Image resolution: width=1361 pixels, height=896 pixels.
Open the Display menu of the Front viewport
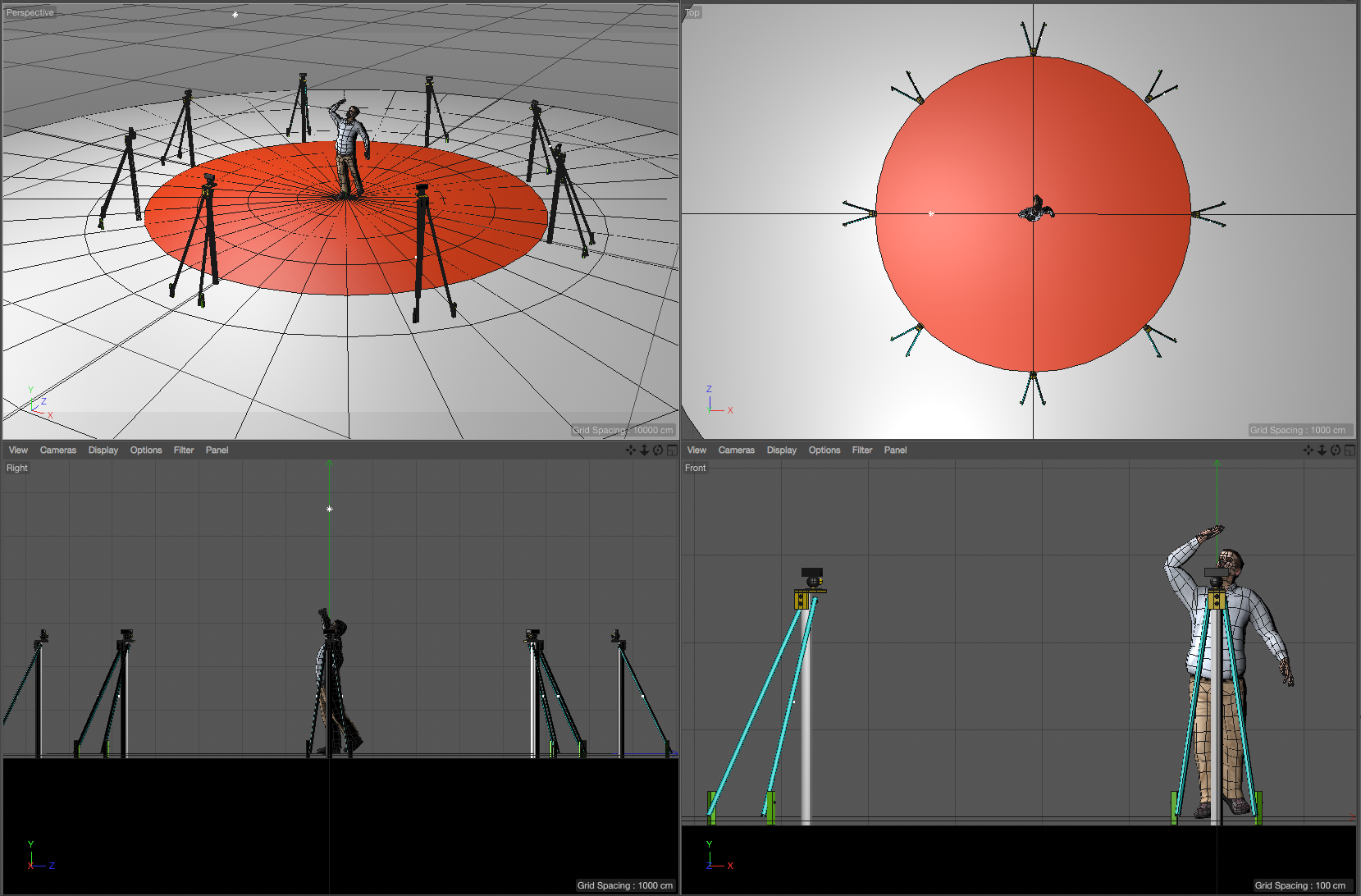coord(782,450)
